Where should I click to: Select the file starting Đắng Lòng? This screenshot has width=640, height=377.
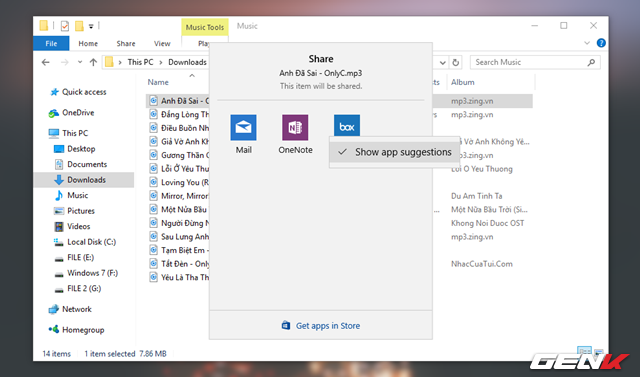tap(179, 115)
